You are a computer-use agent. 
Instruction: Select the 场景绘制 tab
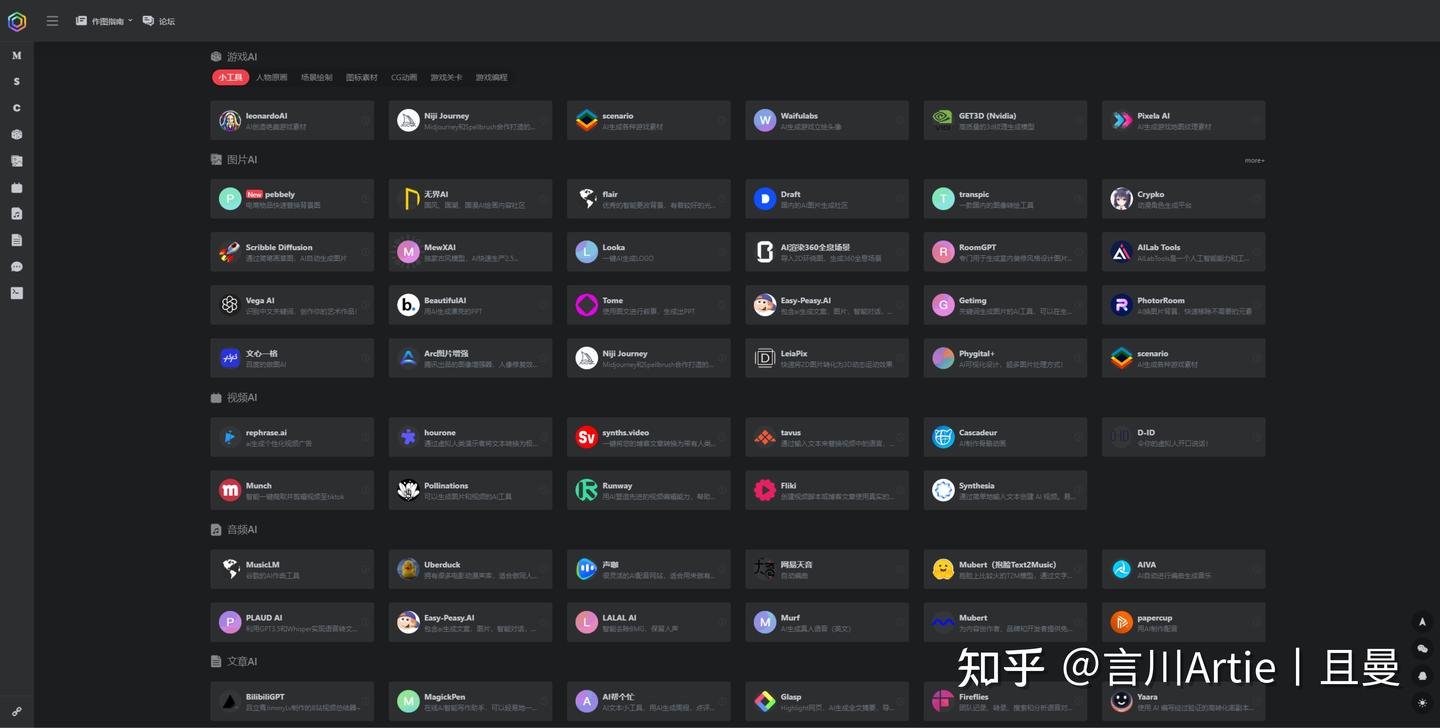tap(317, 77)
